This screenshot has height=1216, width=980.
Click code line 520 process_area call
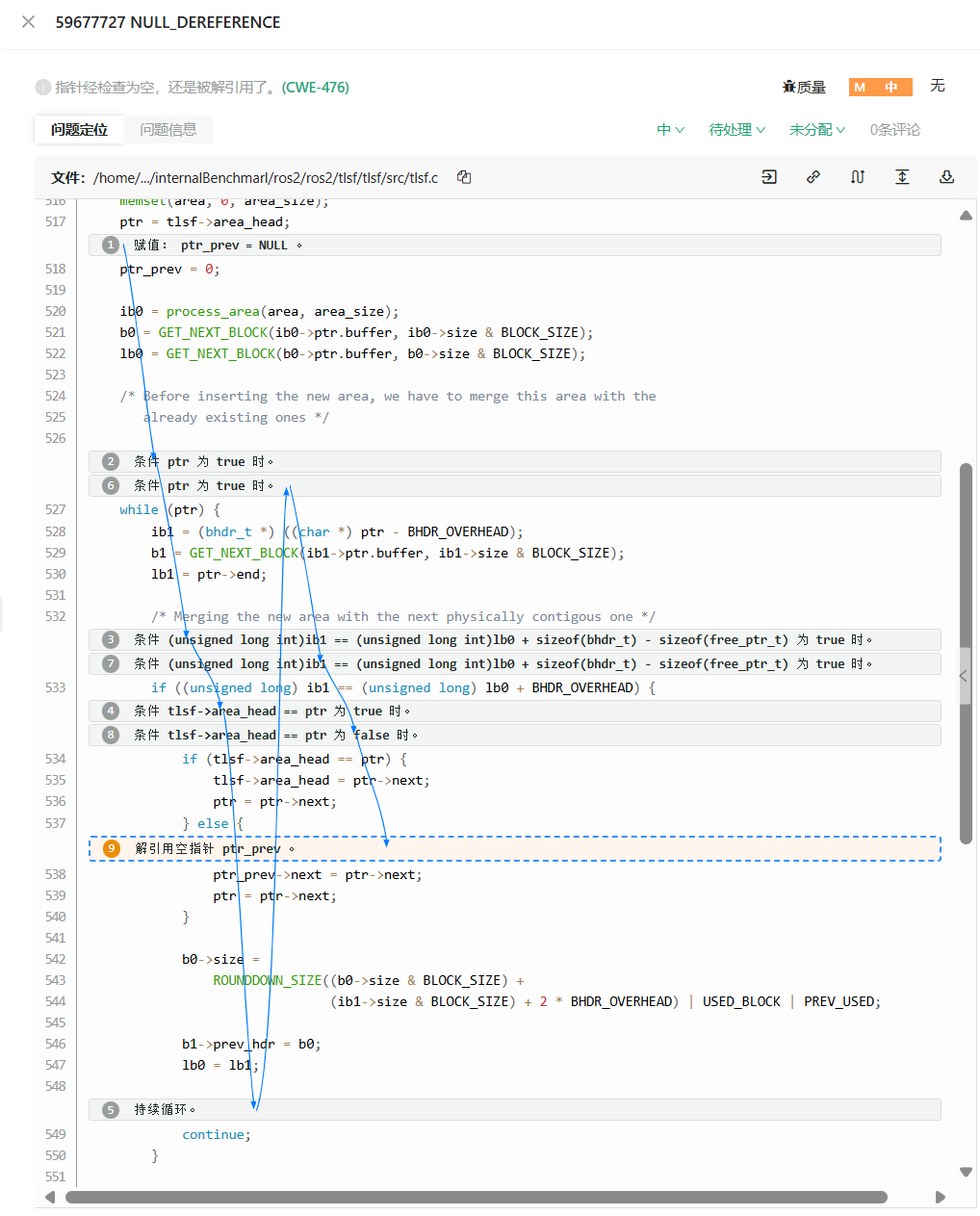259,312
